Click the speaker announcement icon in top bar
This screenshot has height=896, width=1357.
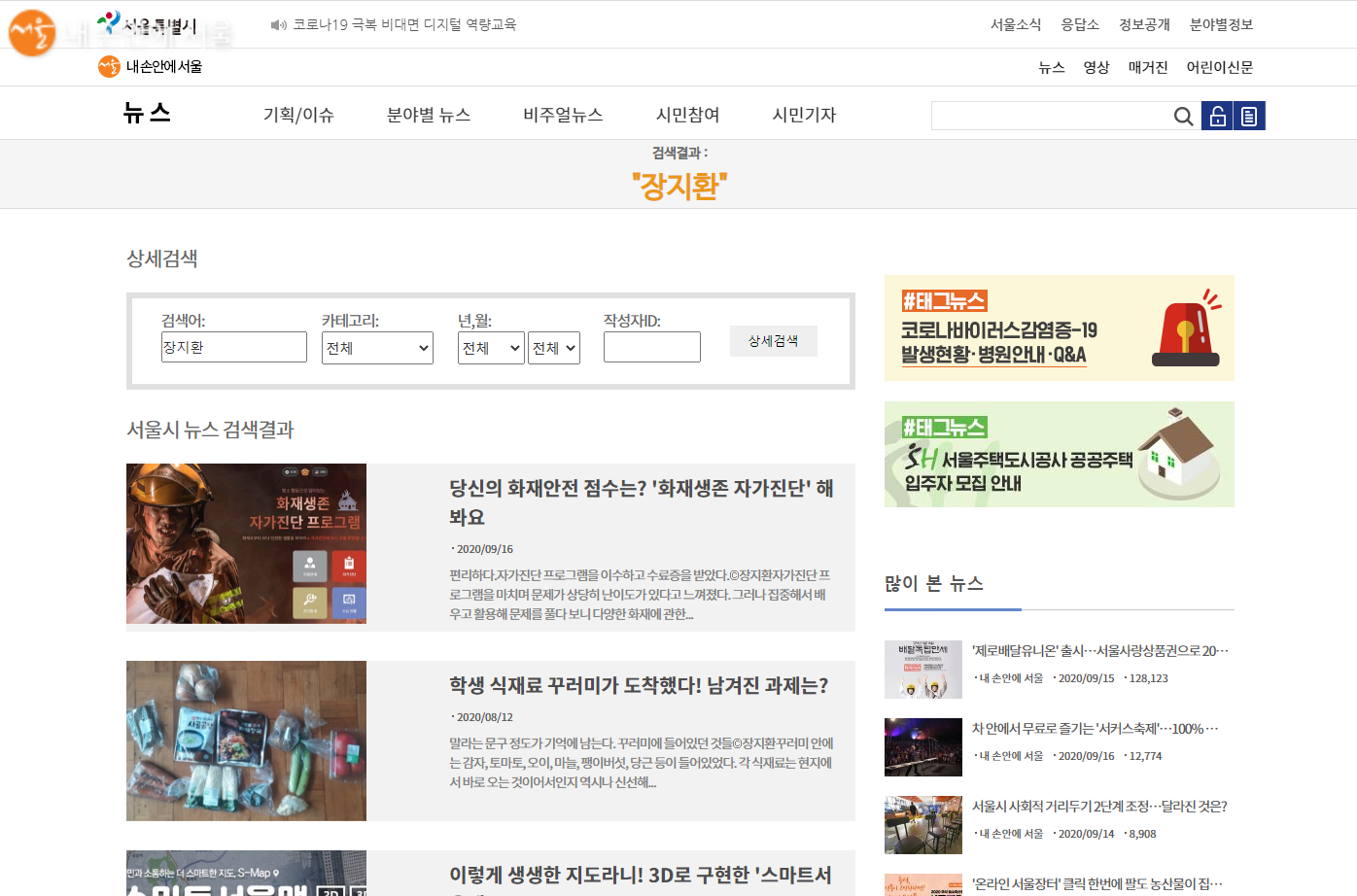278,25
